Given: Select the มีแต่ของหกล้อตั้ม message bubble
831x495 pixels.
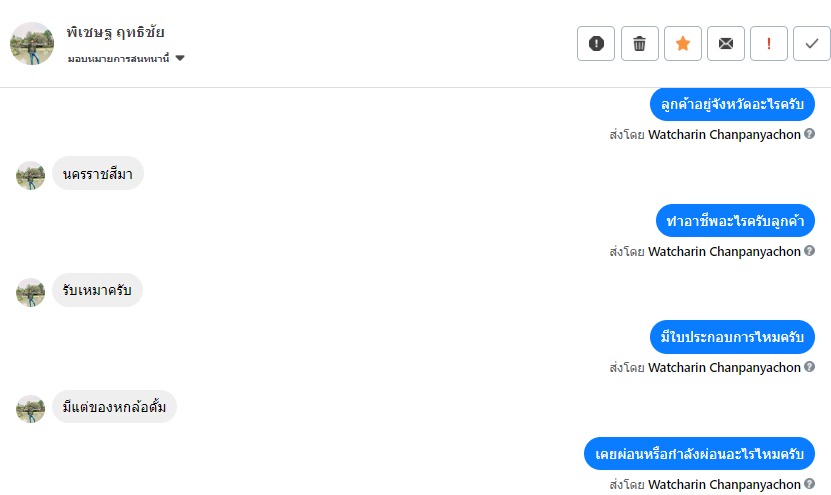Looking at the screenshot, I should coord(114,406).
